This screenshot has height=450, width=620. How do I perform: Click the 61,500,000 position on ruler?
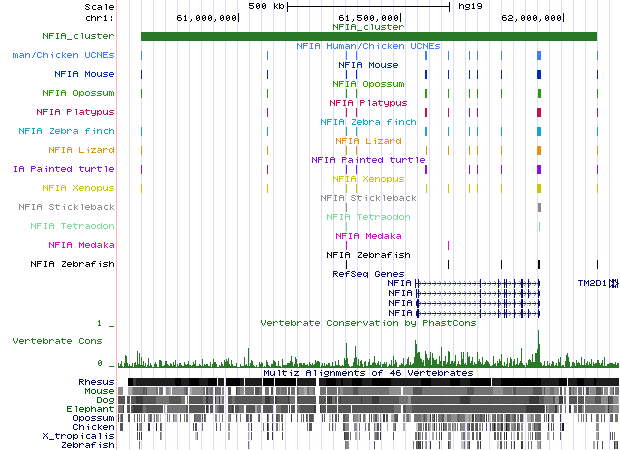click(370, 18)
